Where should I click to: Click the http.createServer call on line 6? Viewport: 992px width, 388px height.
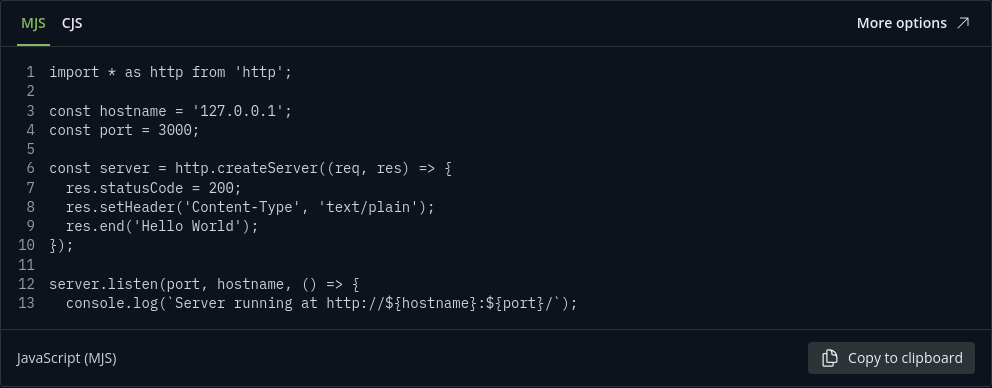pyautogui.click(x=246, y=169)
